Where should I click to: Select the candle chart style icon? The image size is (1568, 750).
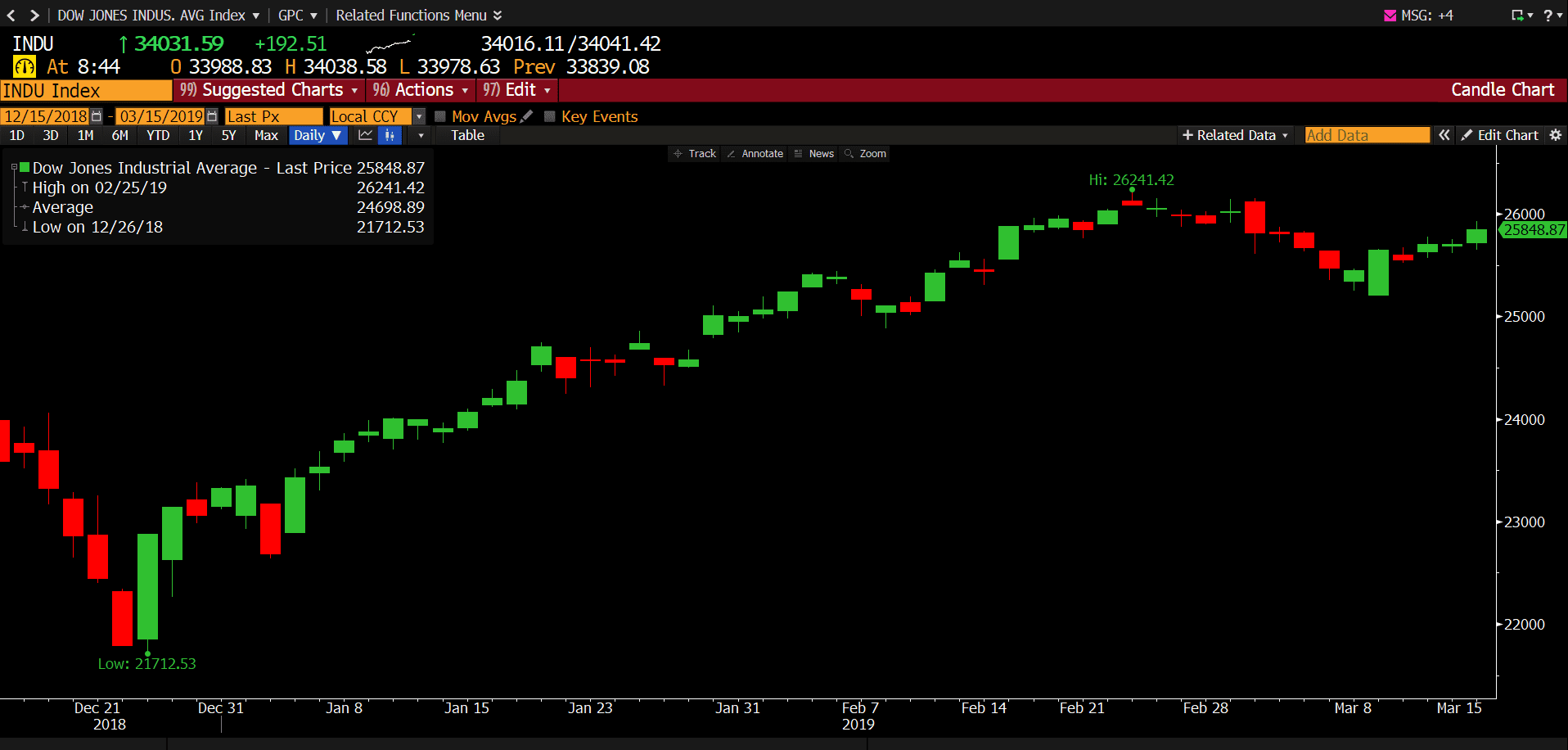click(390, 135)
